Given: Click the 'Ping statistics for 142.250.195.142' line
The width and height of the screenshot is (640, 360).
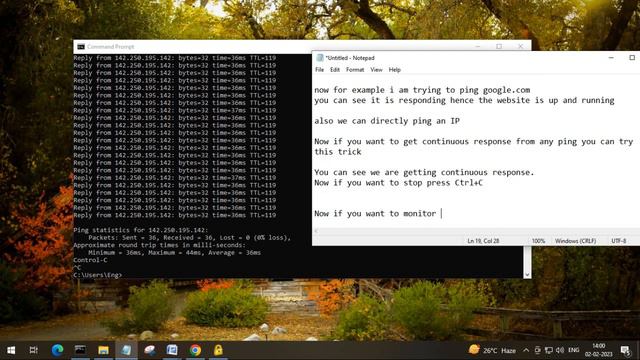Looking at the screenshot, I should (x=141, y=230).
